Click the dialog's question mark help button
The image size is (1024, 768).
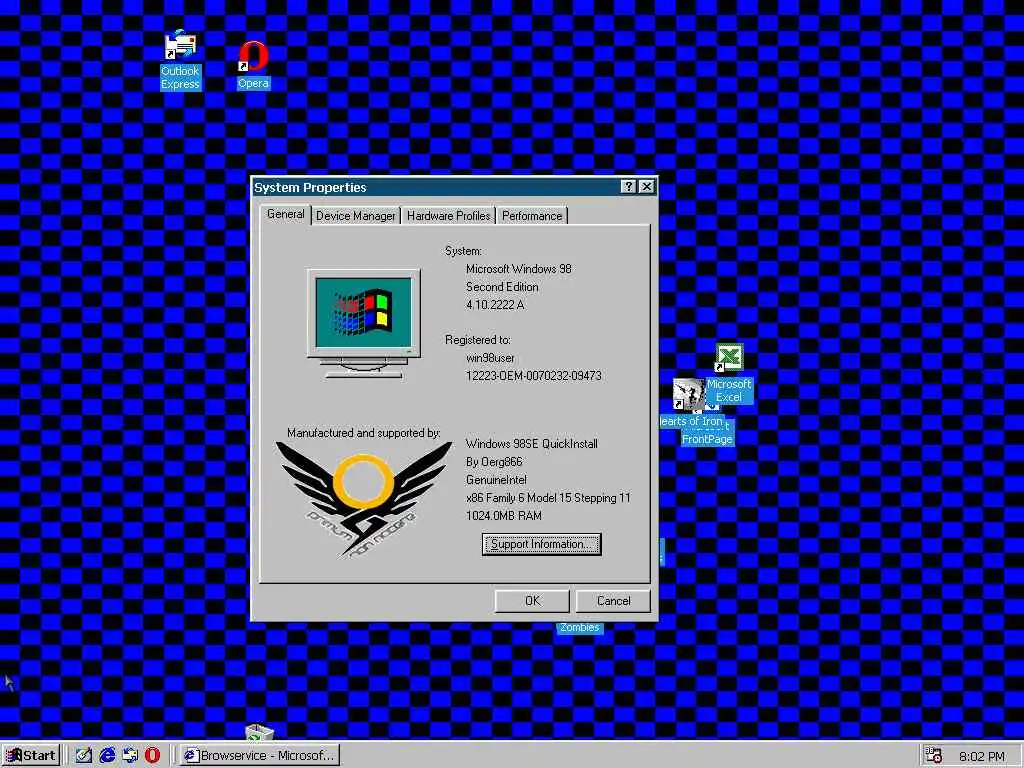coord(628,187)
